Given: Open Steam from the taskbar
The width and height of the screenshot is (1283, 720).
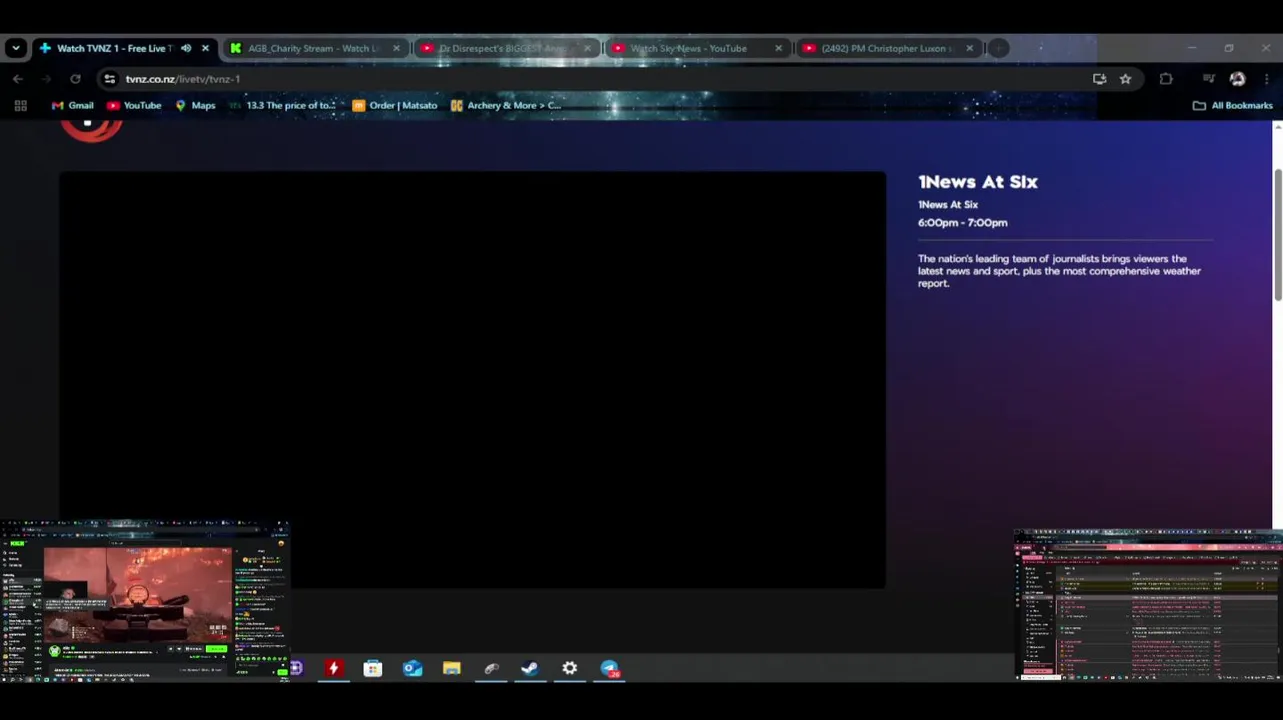Looking at the screenshot, I should [530, 668].
